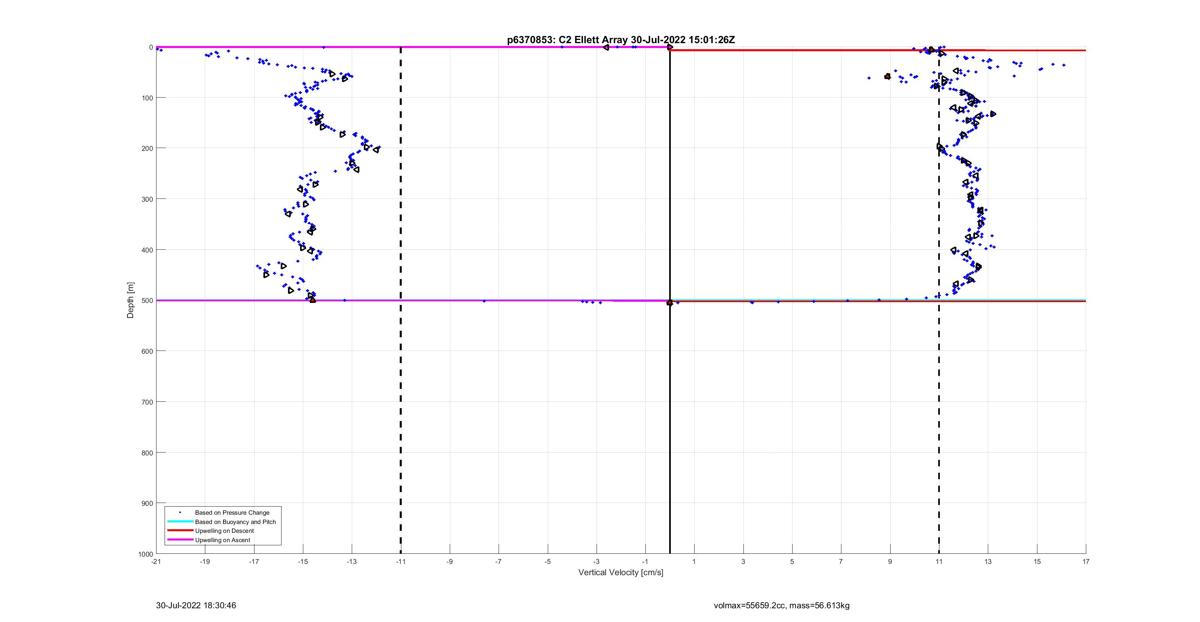This screenshot has width=1200, height=622.
Task: Click the 300 depth tick label
Action: point(146,199)
